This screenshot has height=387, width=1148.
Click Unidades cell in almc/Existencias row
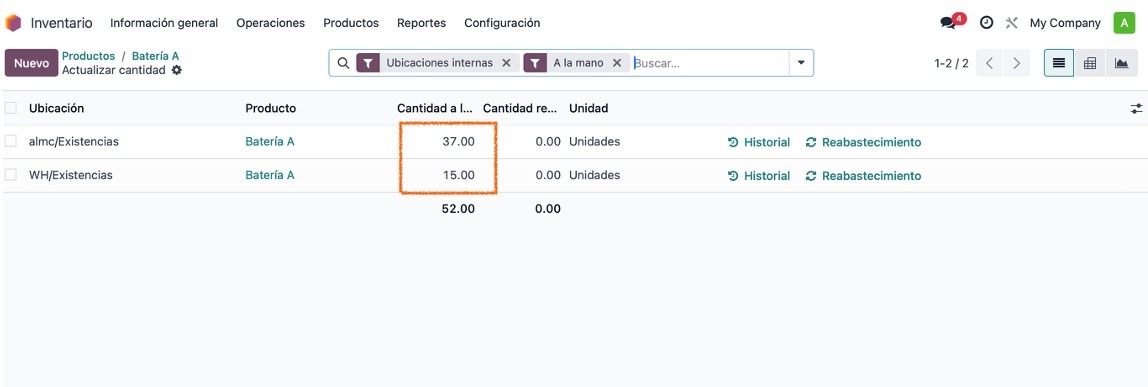tap(594, 141)
